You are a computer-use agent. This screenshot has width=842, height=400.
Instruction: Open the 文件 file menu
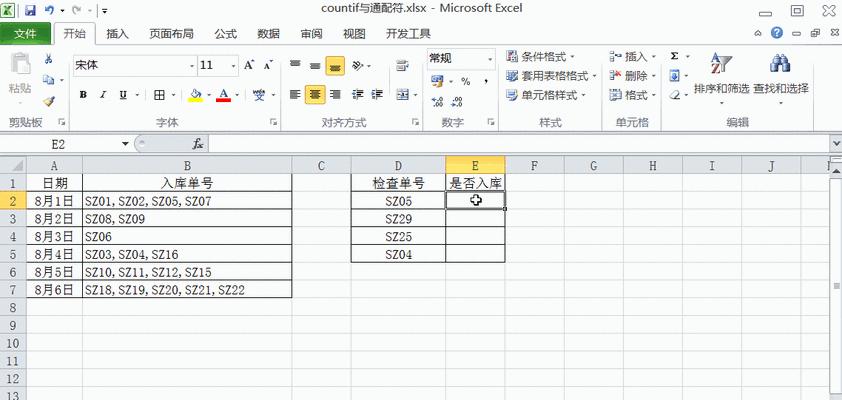coord(25,33)
